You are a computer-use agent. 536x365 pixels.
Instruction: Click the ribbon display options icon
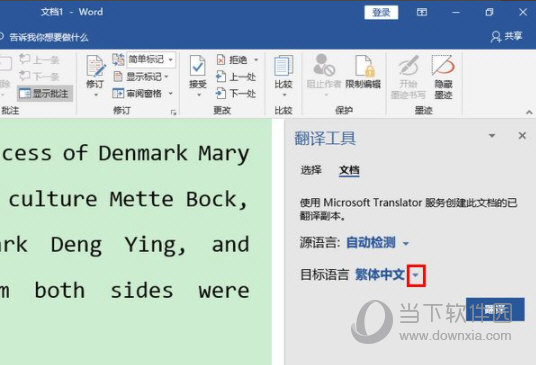422,12
